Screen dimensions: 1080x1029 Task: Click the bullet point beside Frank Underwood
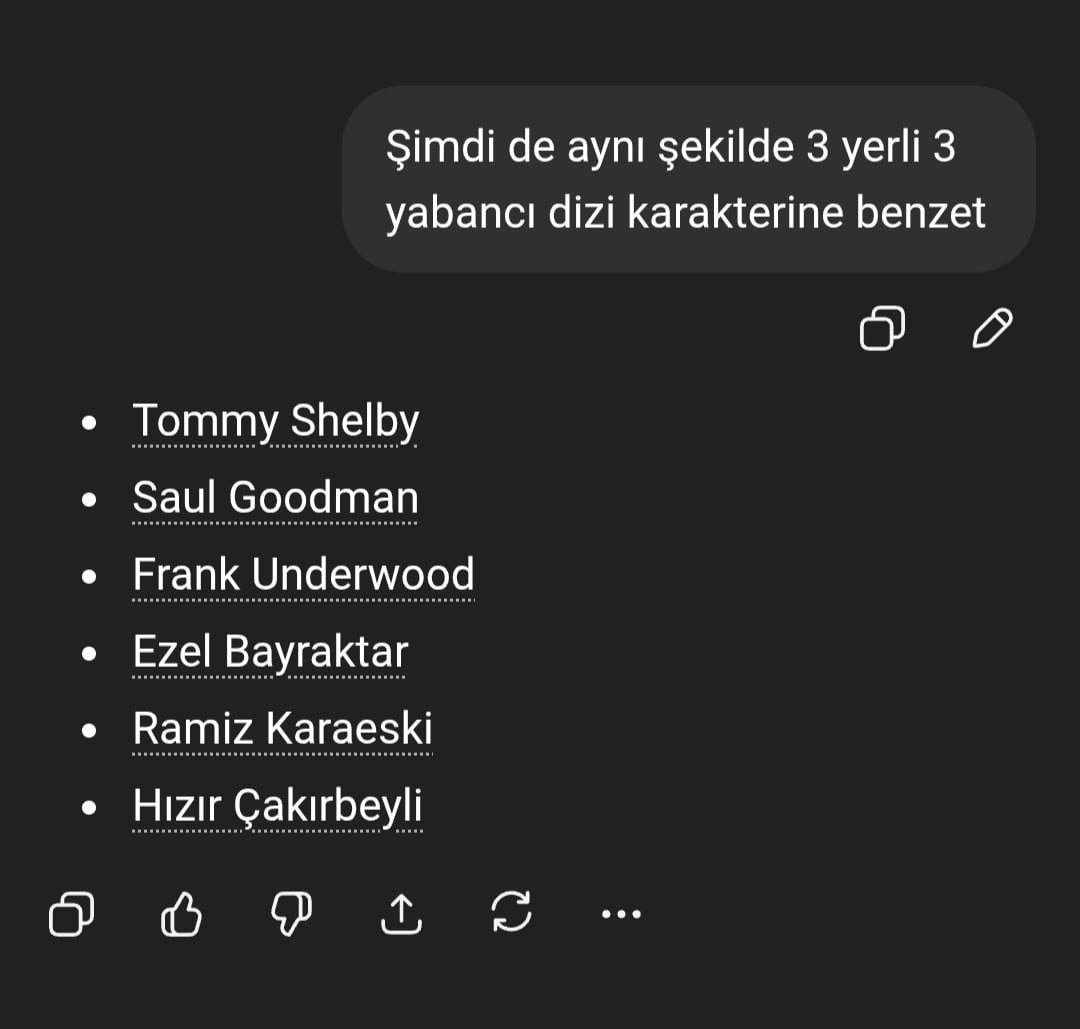click(90, 576)
